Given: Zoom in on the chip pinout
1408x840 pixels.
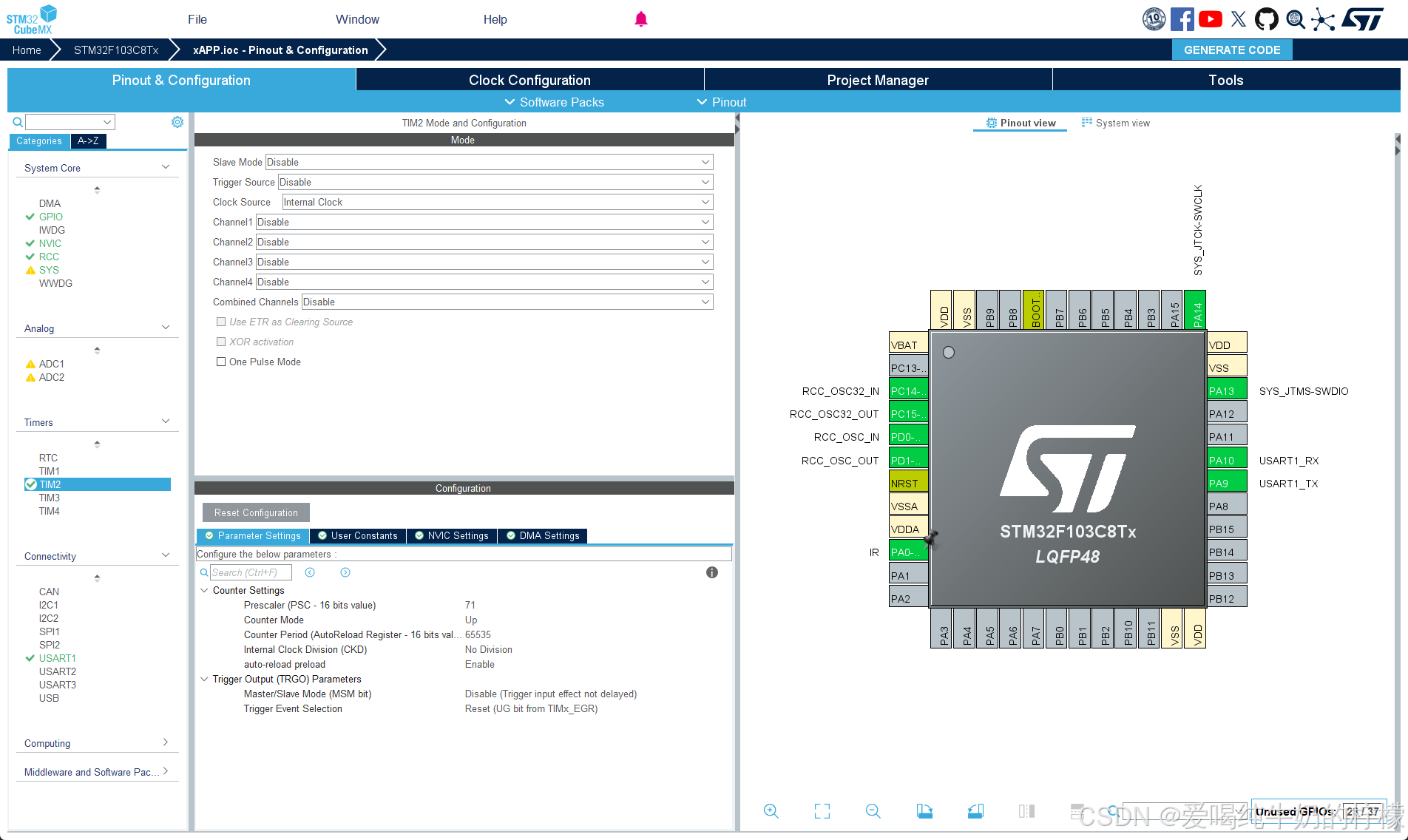Looking at the screenshot, I should pos(771,811).
